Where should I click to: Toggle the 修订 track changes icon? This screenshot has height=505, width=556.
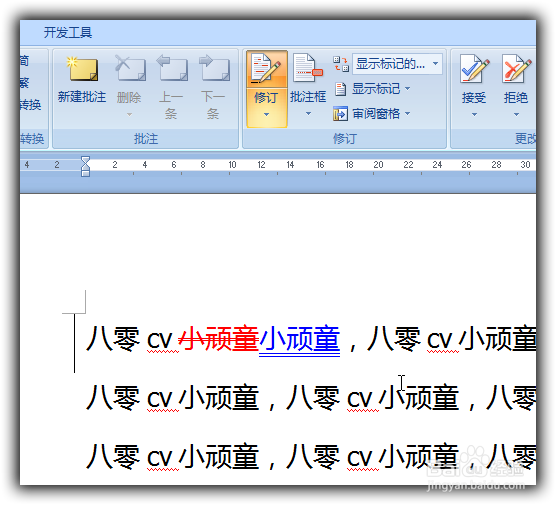(266, 68)
